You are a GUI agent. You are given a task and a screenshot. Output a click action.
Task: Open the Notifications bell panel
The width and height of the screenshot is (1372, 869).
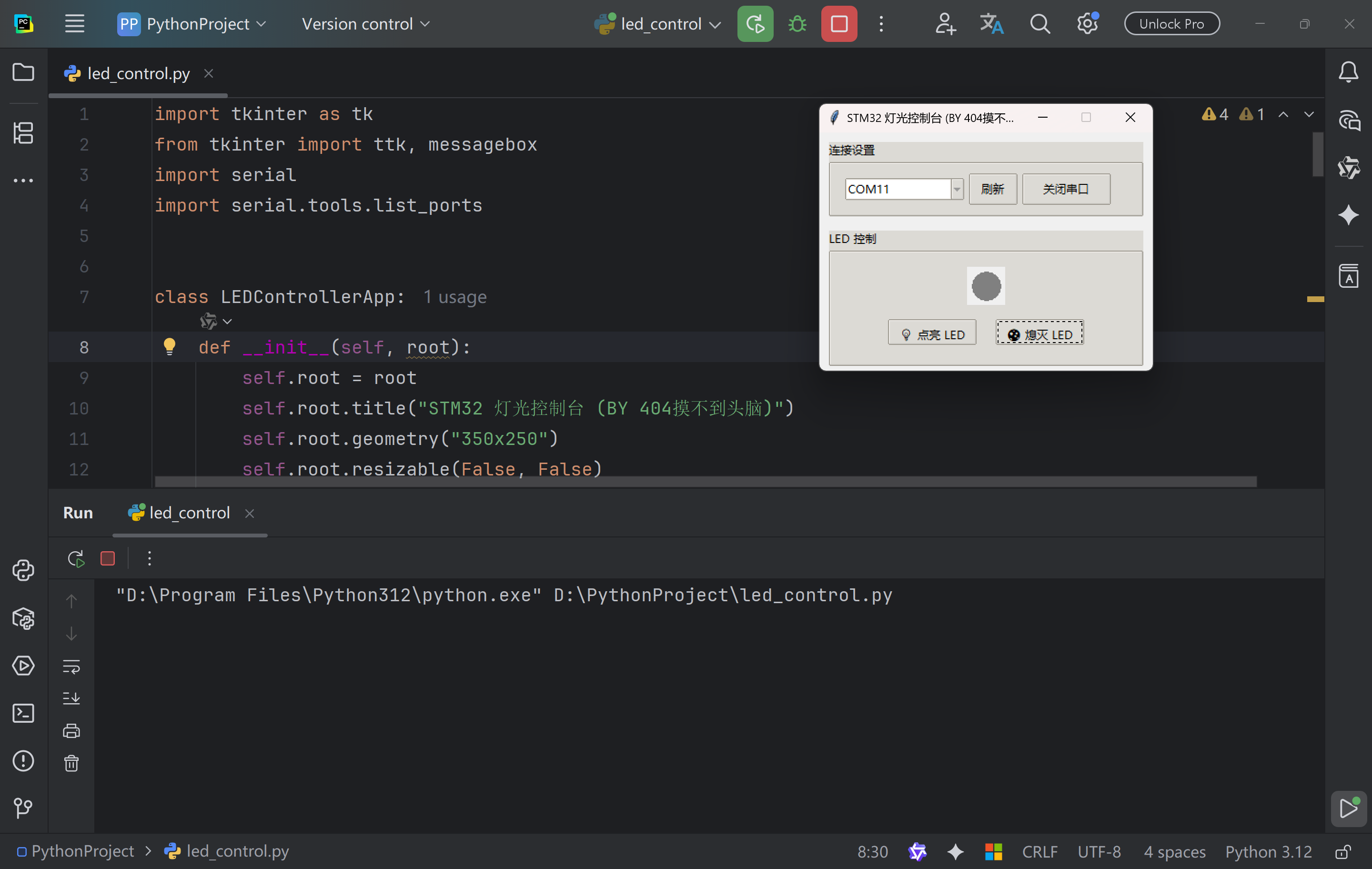pos(1348,72)
